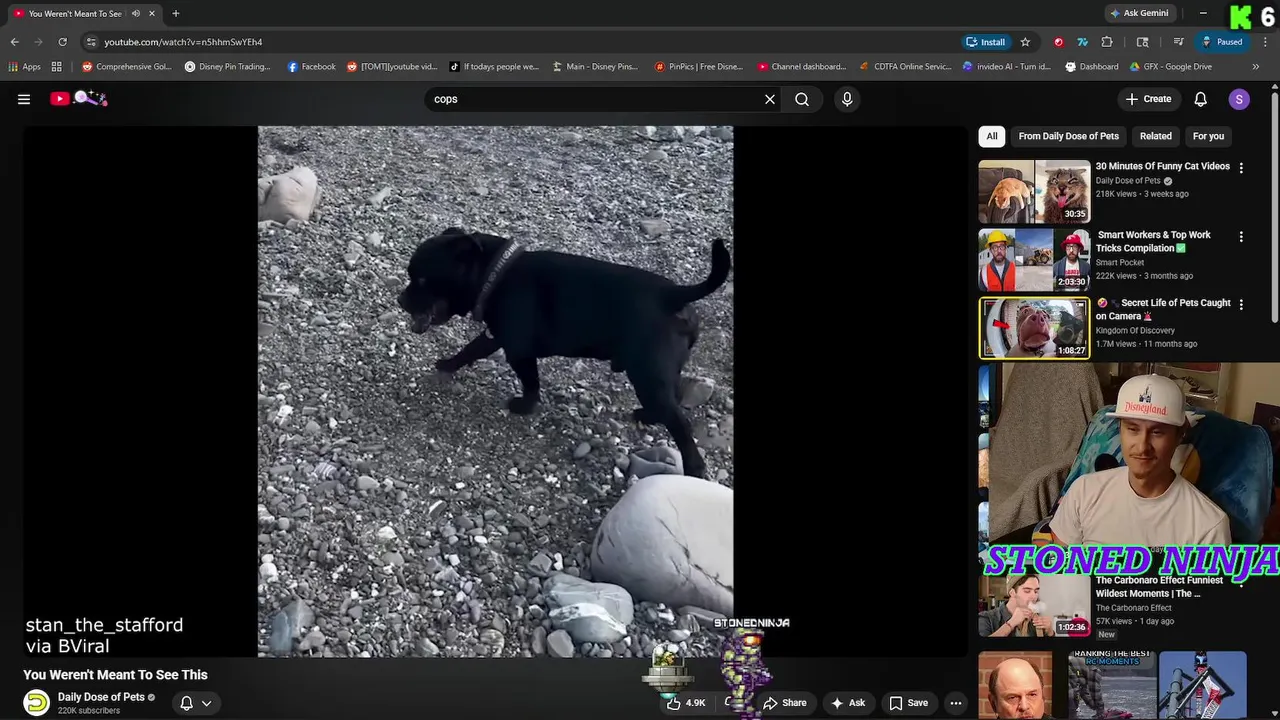The width and height of the screenshot is (1280, 720).
Task: Share this video
Action: [785, 703]
